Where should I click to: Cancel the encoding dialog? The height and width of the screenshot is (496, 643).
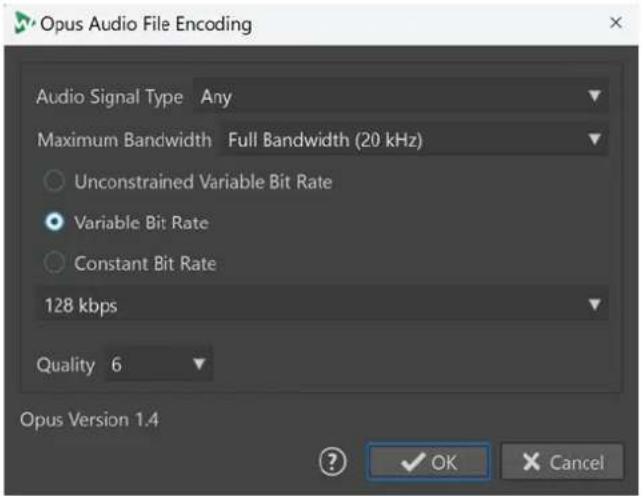(x=562, y=462)
